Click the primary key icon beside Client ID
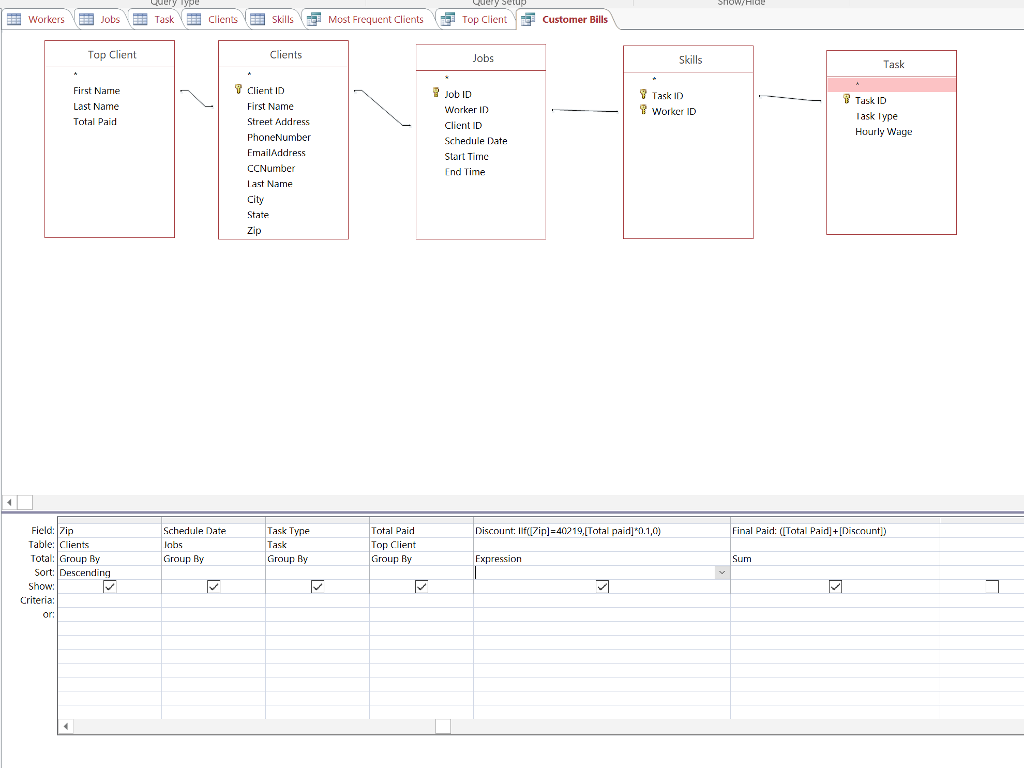This screenshot has width=1024, height=768. pyautogui.click(x=238, y=90)
